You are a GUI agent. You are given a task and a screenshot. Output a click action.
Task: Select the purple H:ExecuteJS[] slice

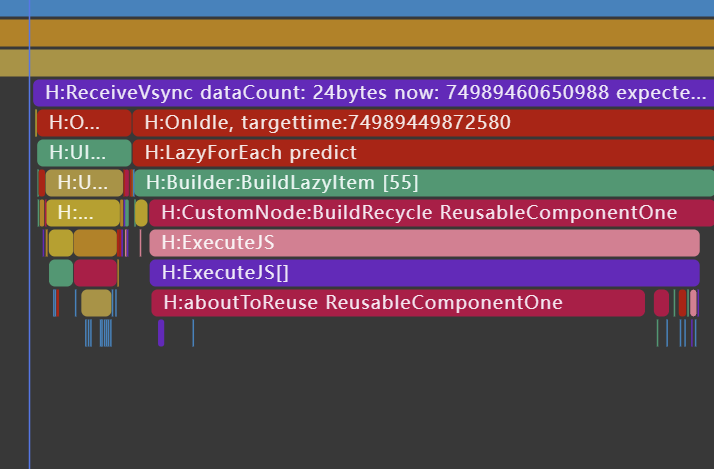(x=424, y=273)
